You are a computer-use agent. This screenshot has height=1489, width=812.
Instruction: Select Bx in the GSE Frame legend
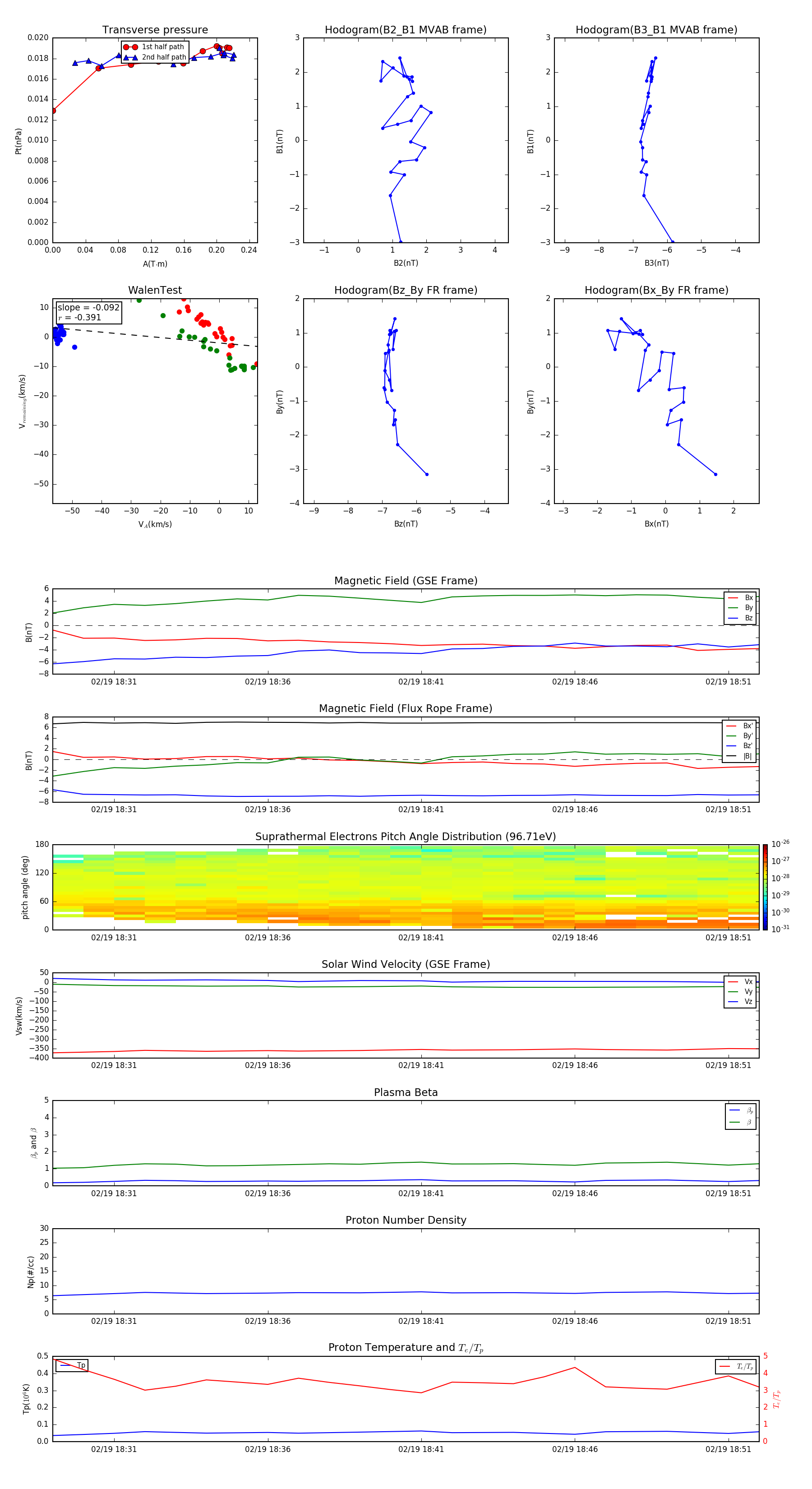(740, 598)
